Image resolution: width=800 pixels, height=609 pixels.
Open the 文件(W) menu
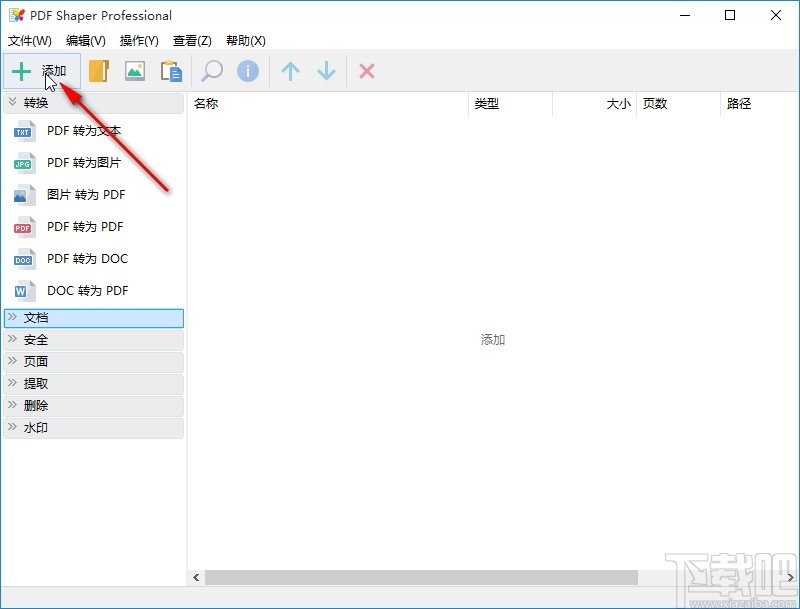pyautogui.click(x=30, y=41)
